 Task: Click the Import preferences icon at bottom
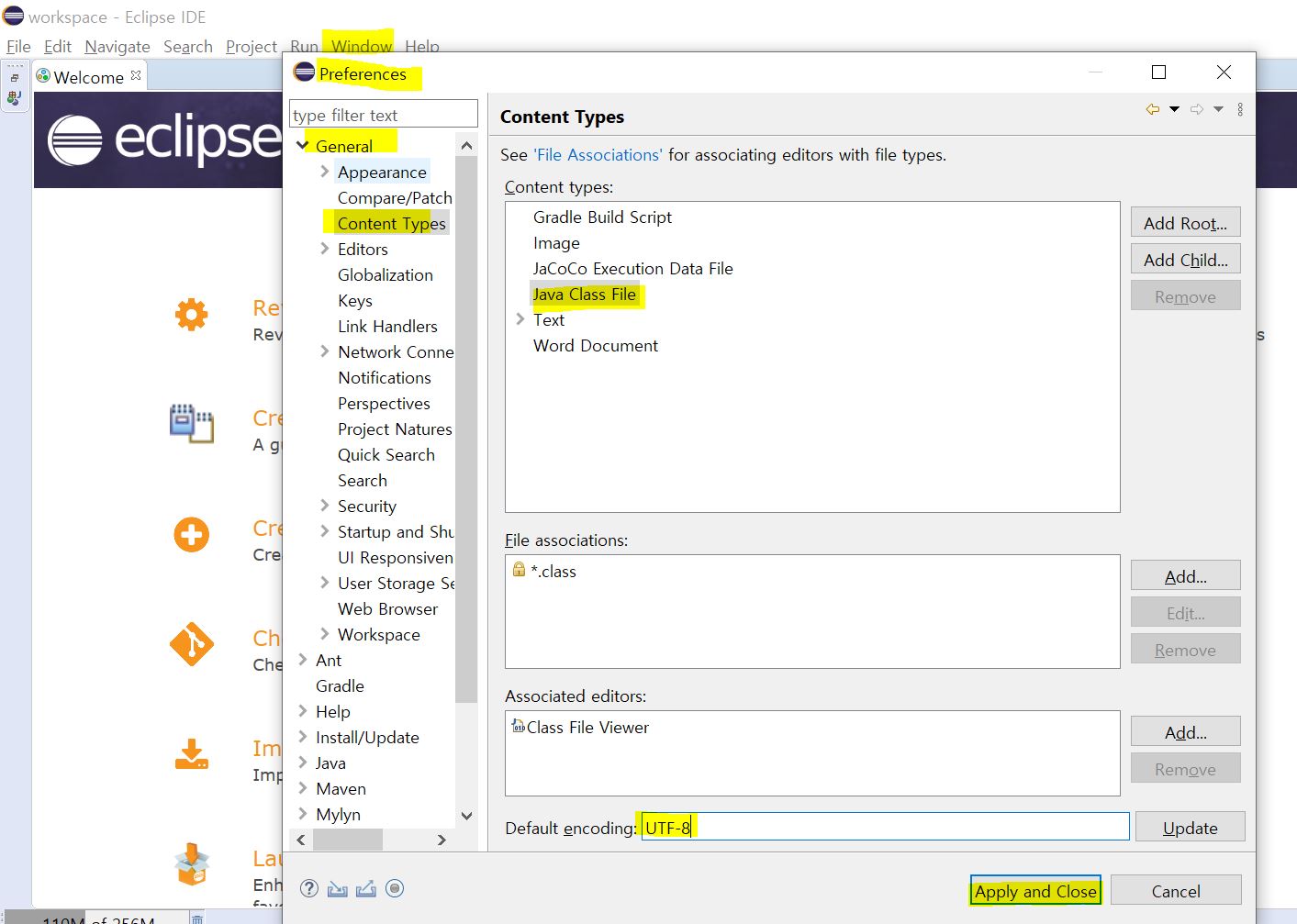click(x=337, y=888)
